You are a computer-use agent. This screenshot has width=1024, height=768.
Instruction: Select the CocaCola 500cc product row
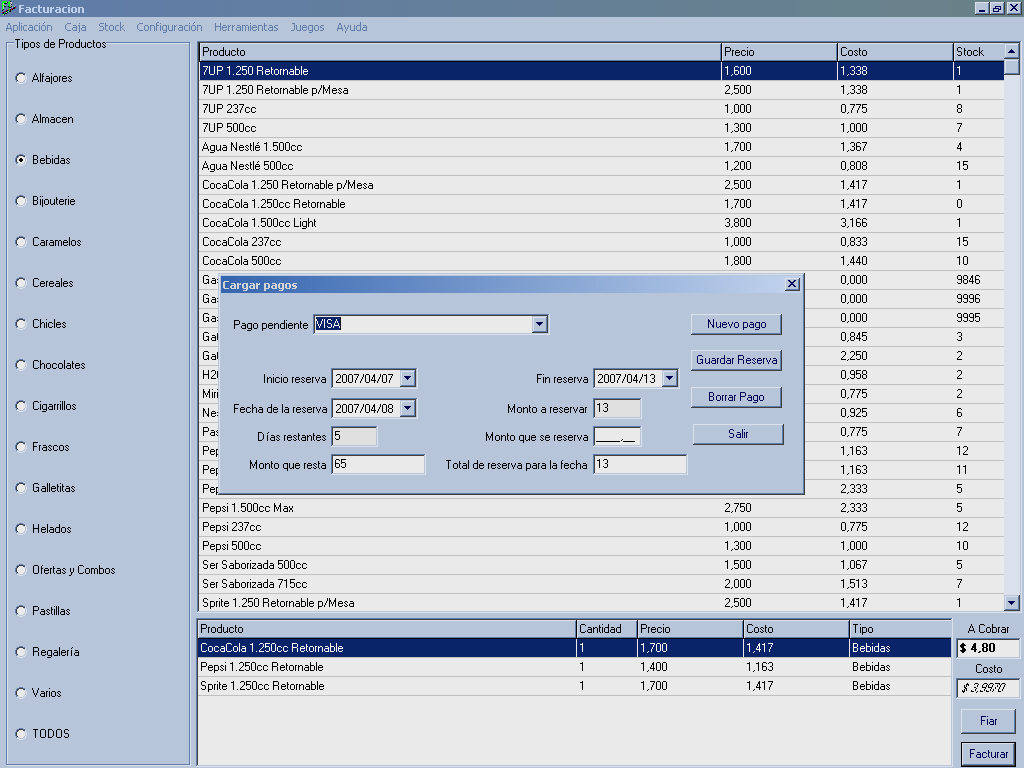(x=601, y=261)
